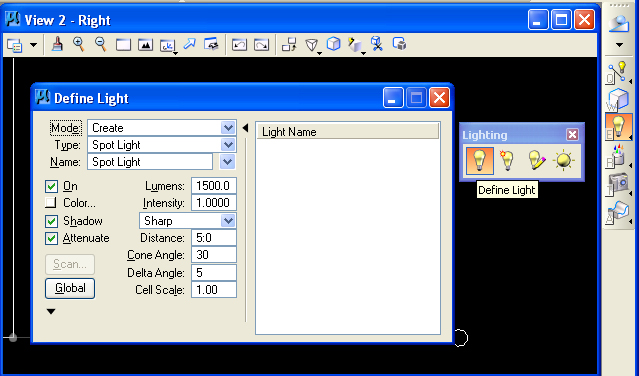Minimize the View 2 - Right window
This screenshot has height=376, width=639.
(538, 20)
